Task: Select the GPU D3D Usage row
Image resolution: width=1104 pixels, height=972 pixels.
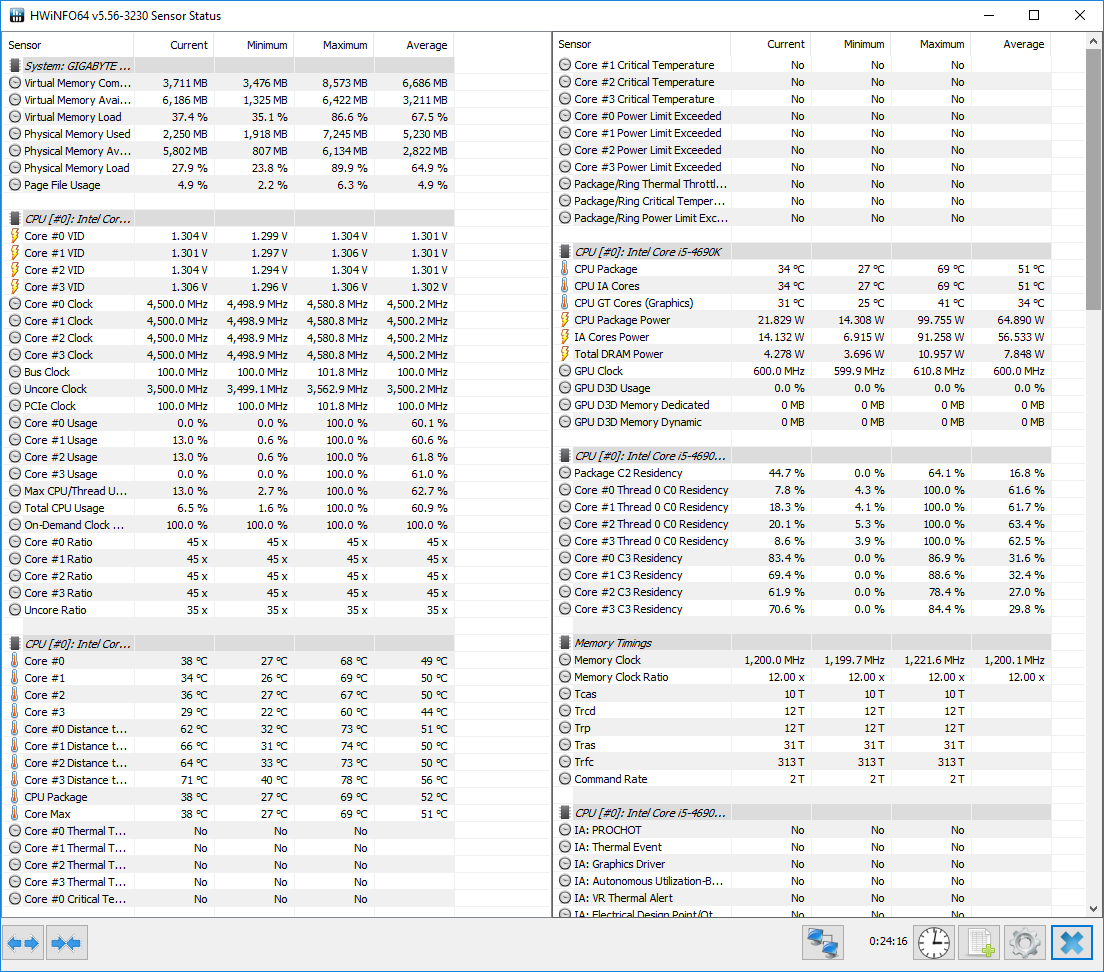Action: tap(804, 388)
